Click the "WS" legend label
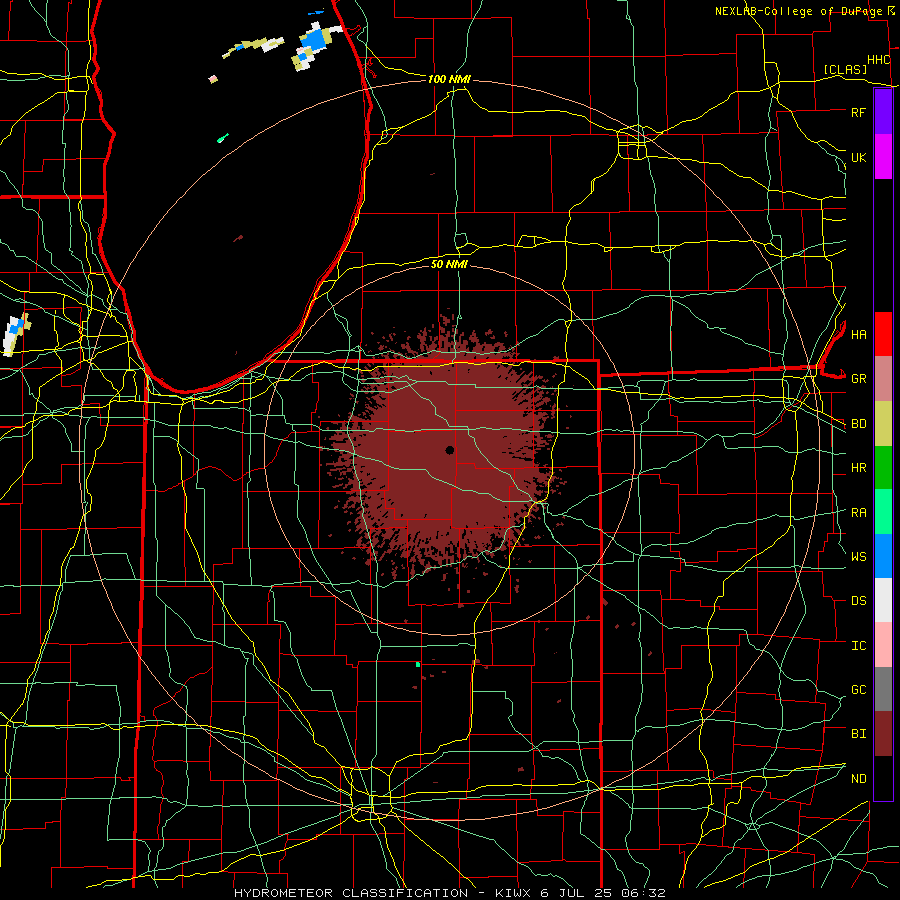Image resolution: width=900 pixels, height=900 pixels. coord(858,556)
